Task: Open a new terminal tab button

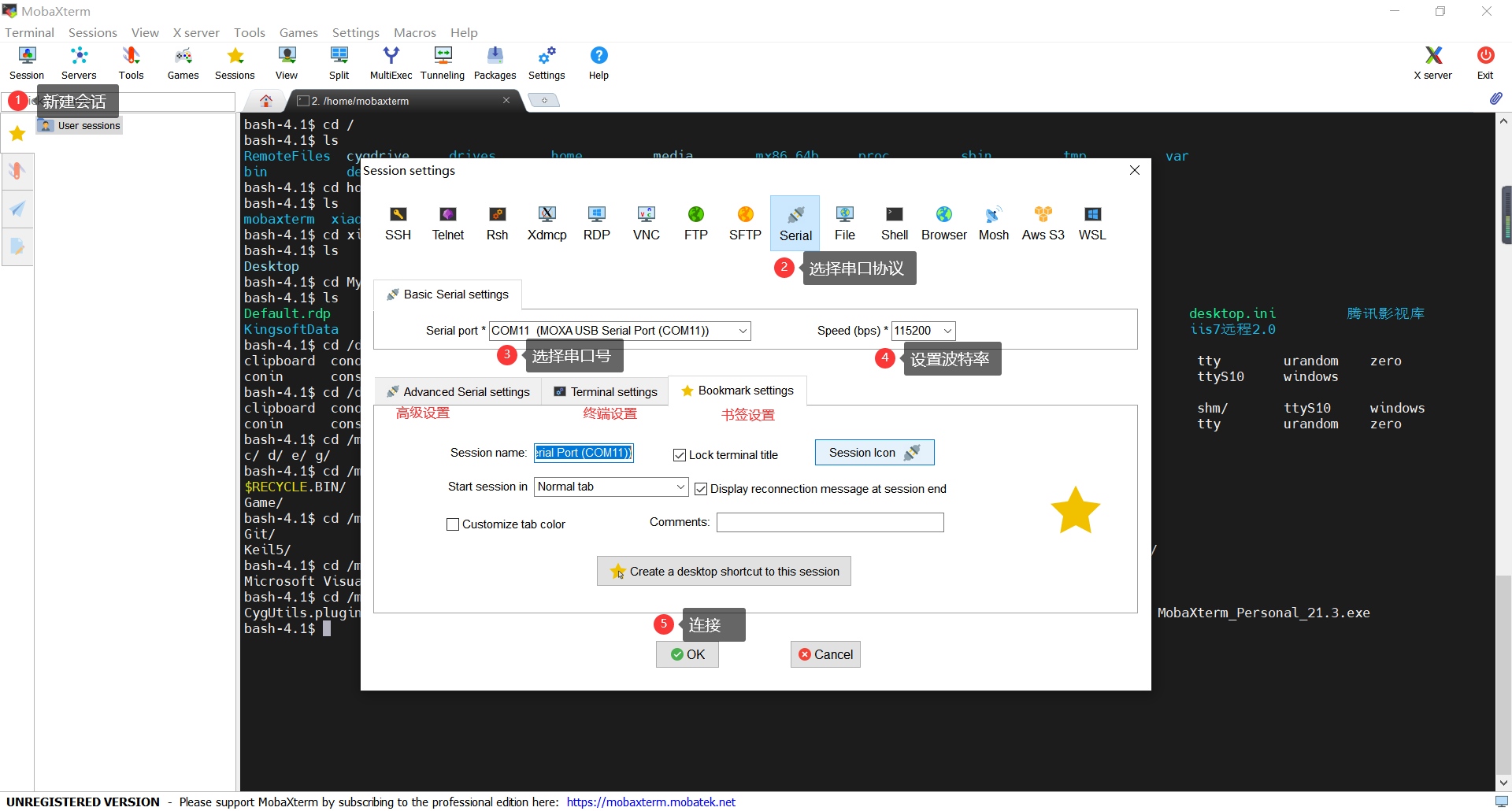Action: [x=543, y=100]
